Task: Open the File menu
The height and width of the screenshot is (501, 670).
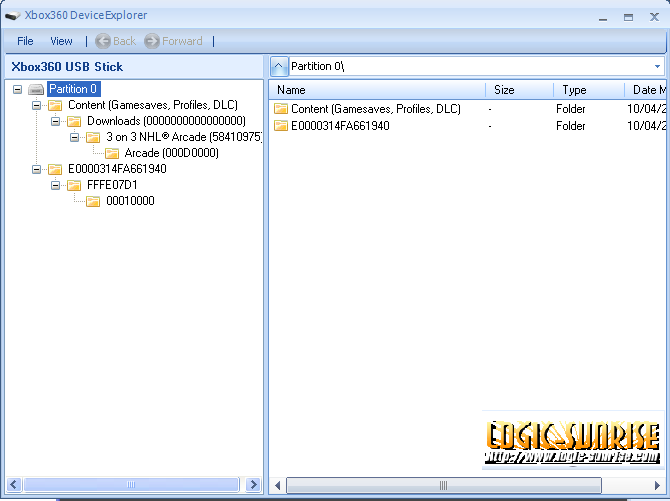Action: coord(25,41)
